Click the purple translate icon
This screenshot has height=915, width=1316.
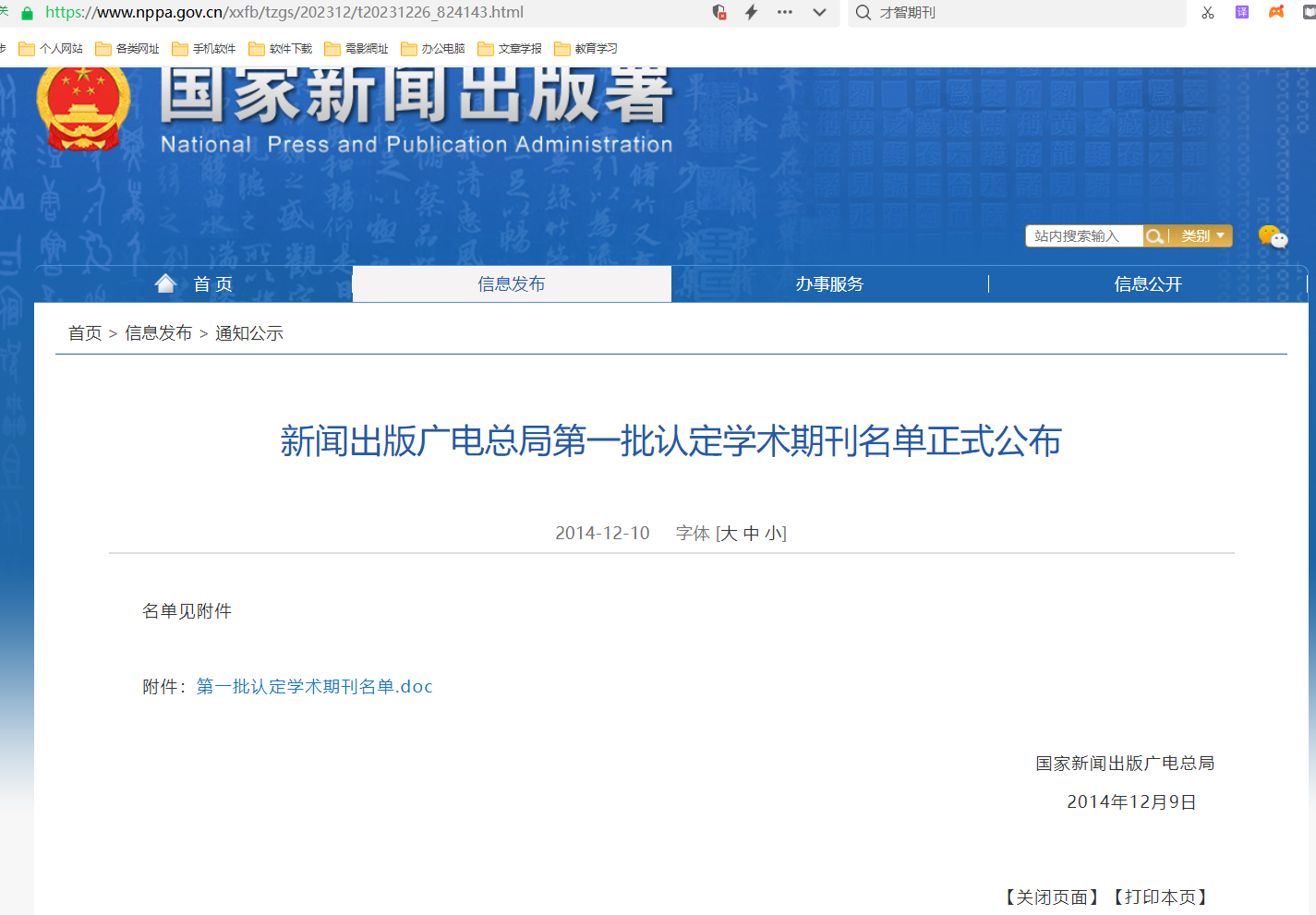1242,12
